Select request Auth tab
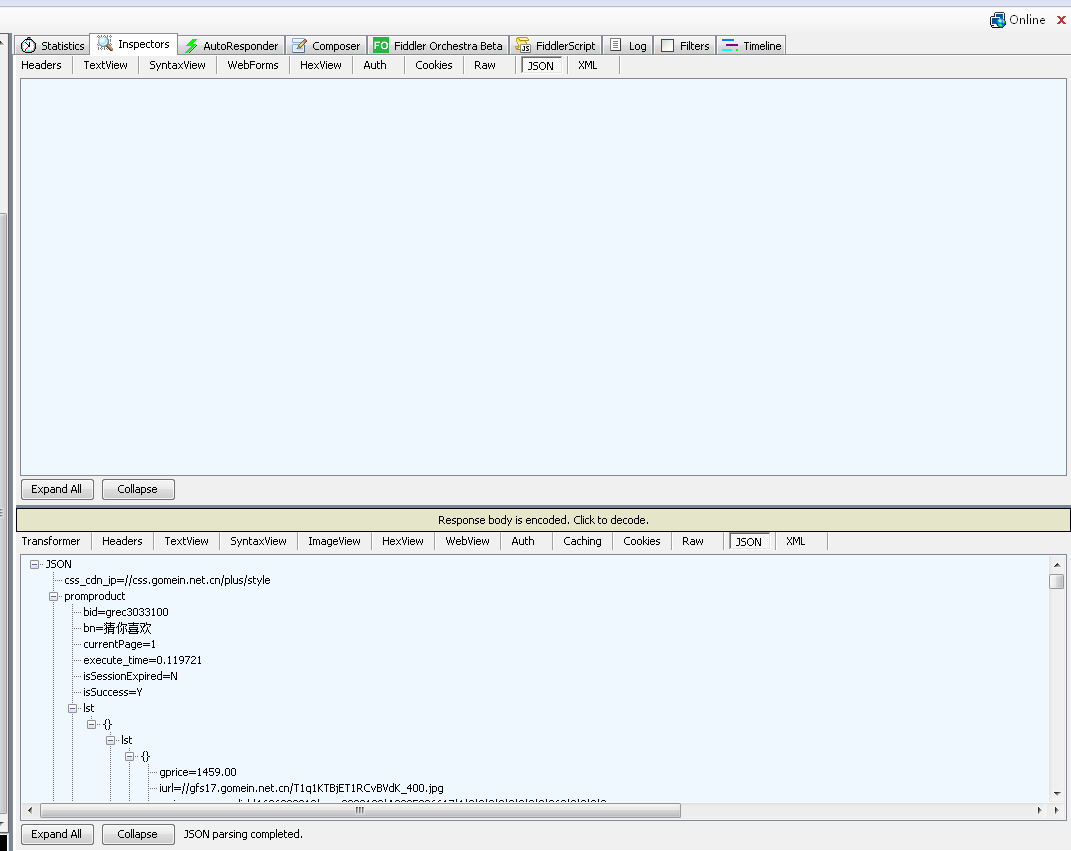Screen dimensions: 1071x851 [374, 65]
